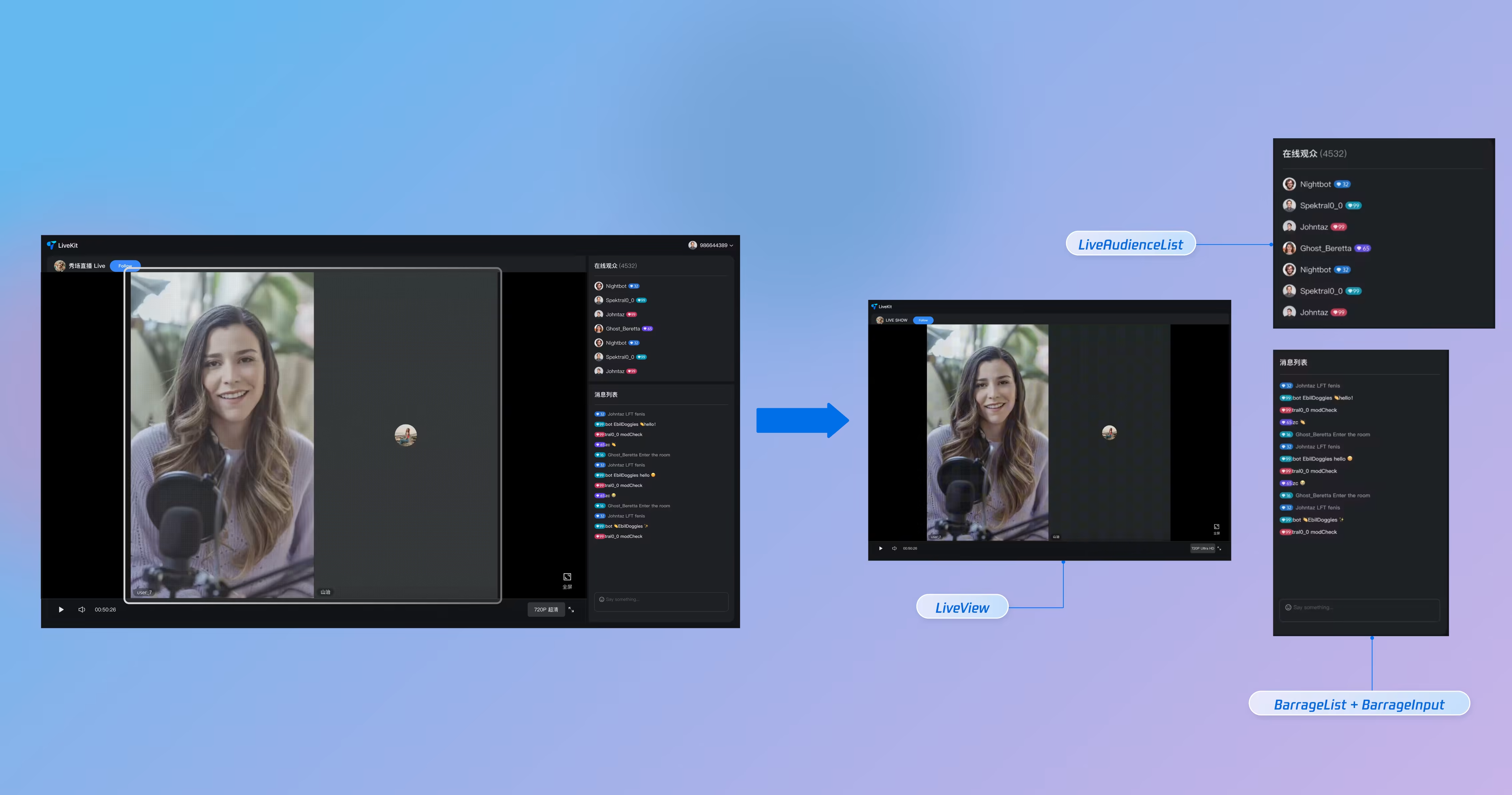Click the 秀场直播 Live host avatar
The image size is (1512, 795).
tap(60, 266)
